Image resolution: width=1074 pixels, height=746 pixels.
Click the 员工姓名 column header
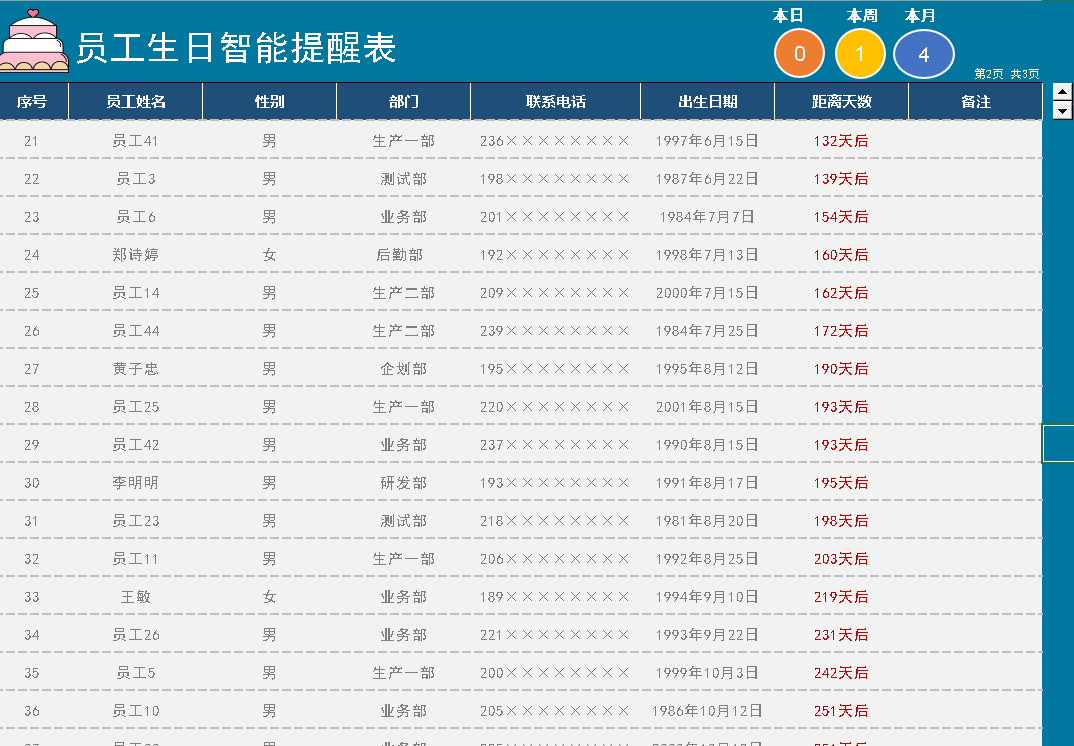pyautogui.click(x=136, y=102)
